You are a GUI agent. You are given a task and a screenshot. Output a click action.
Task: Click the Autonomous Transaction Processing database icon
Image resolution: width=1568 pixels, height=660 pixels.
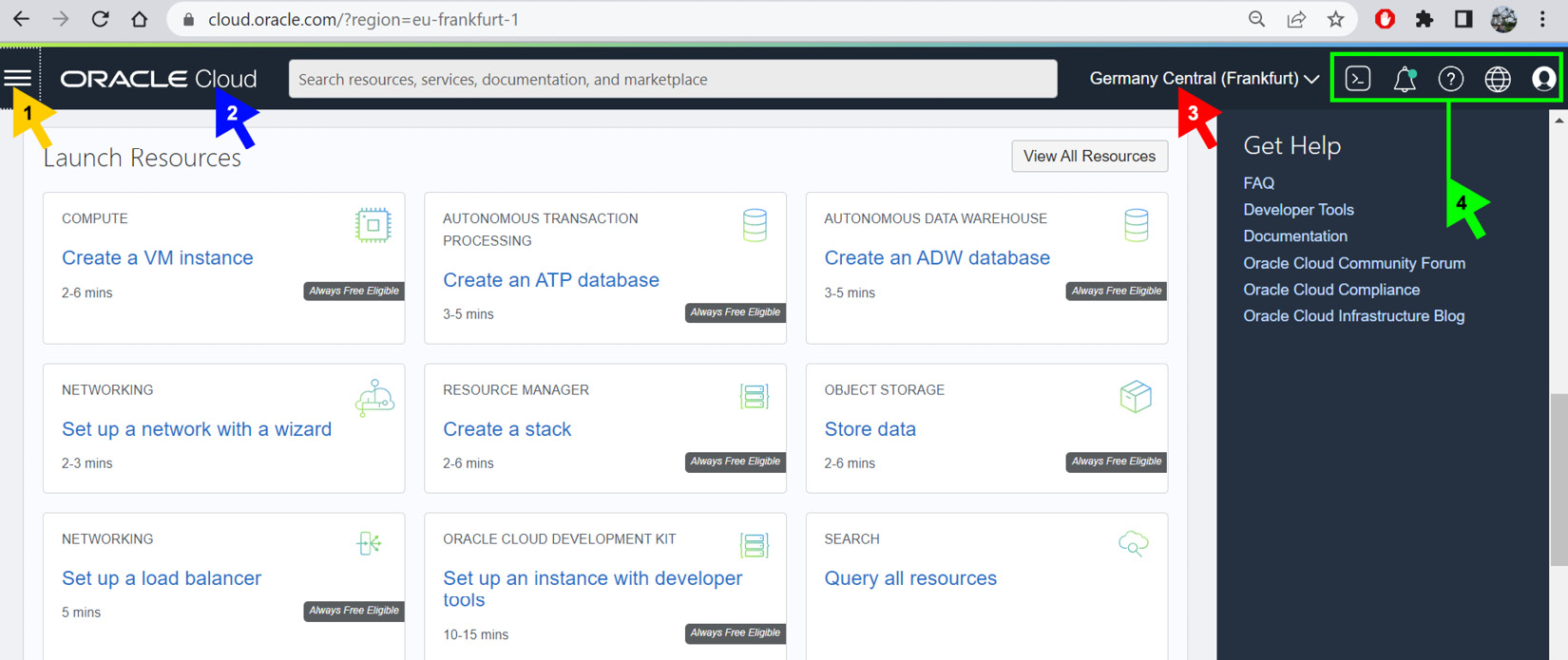coord(755,225)
